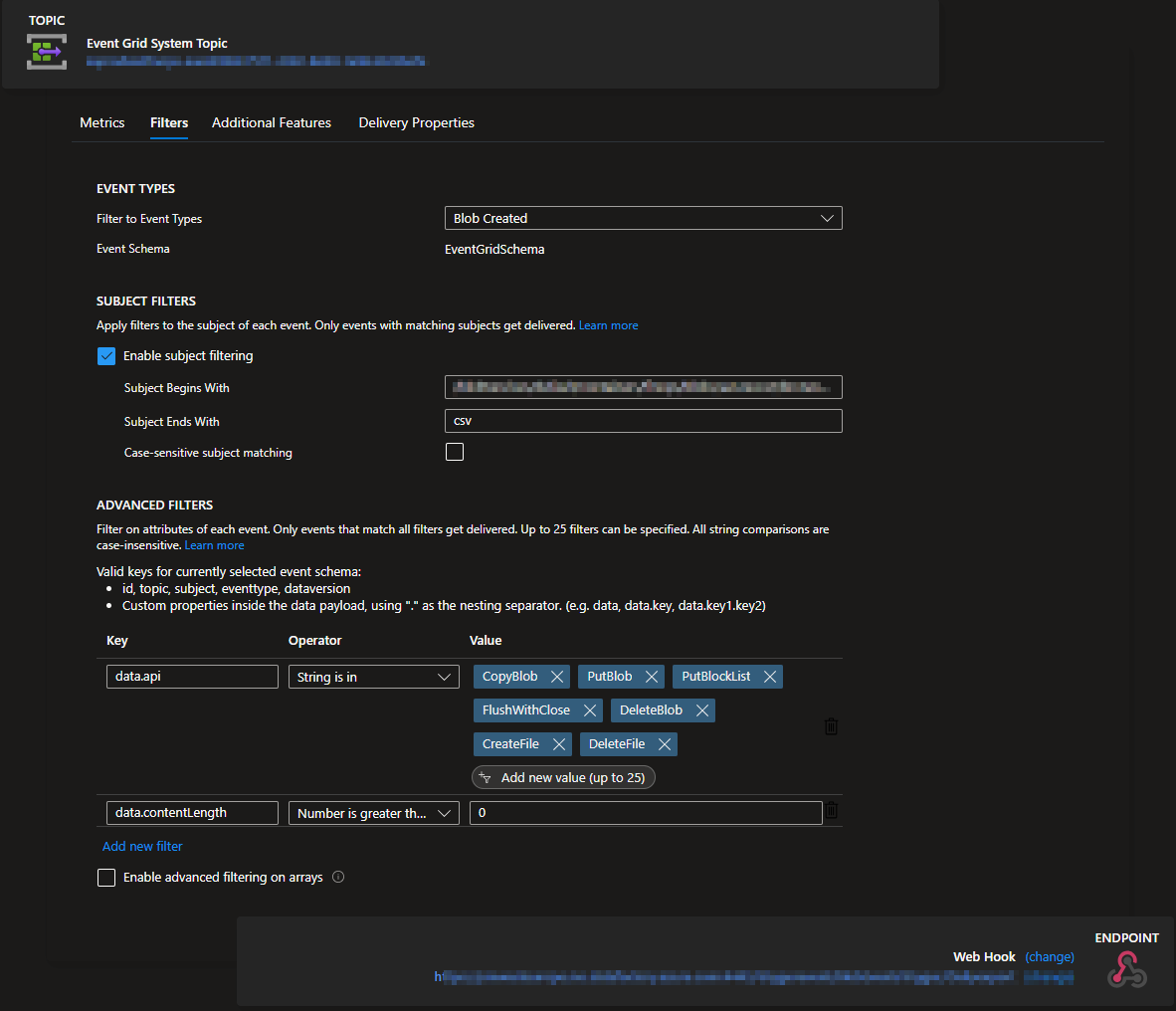Click the Add new filter link
Viewport: 1176px width, 1011px height.
142,846
